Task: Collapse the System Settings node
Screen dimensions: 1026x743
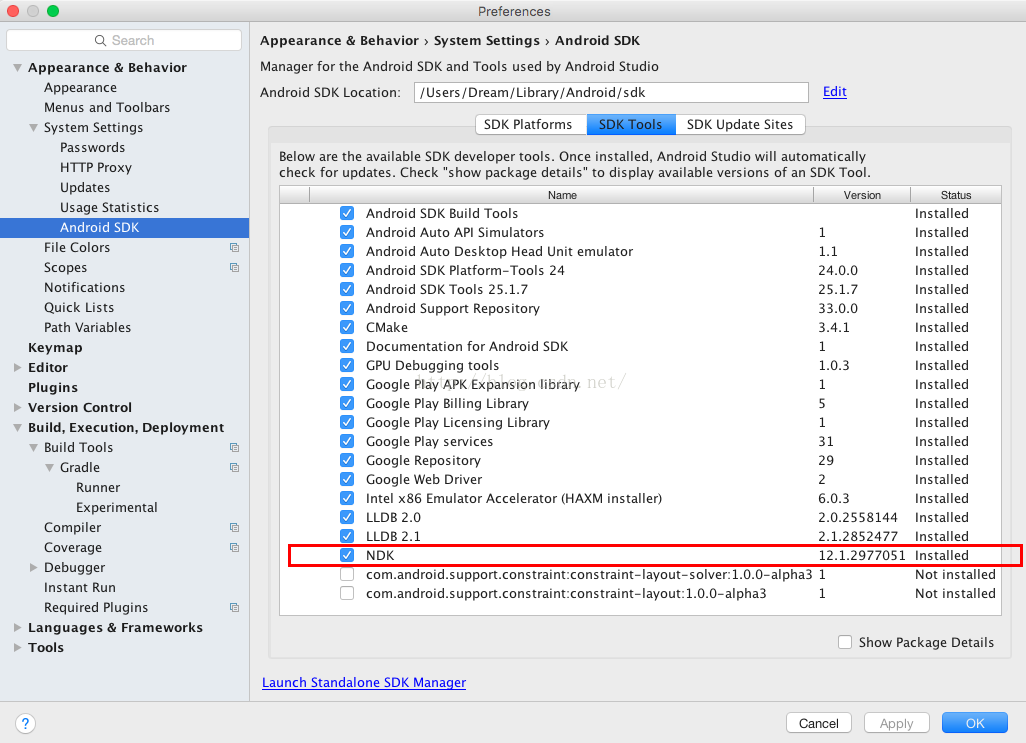Action: (33, 128)
